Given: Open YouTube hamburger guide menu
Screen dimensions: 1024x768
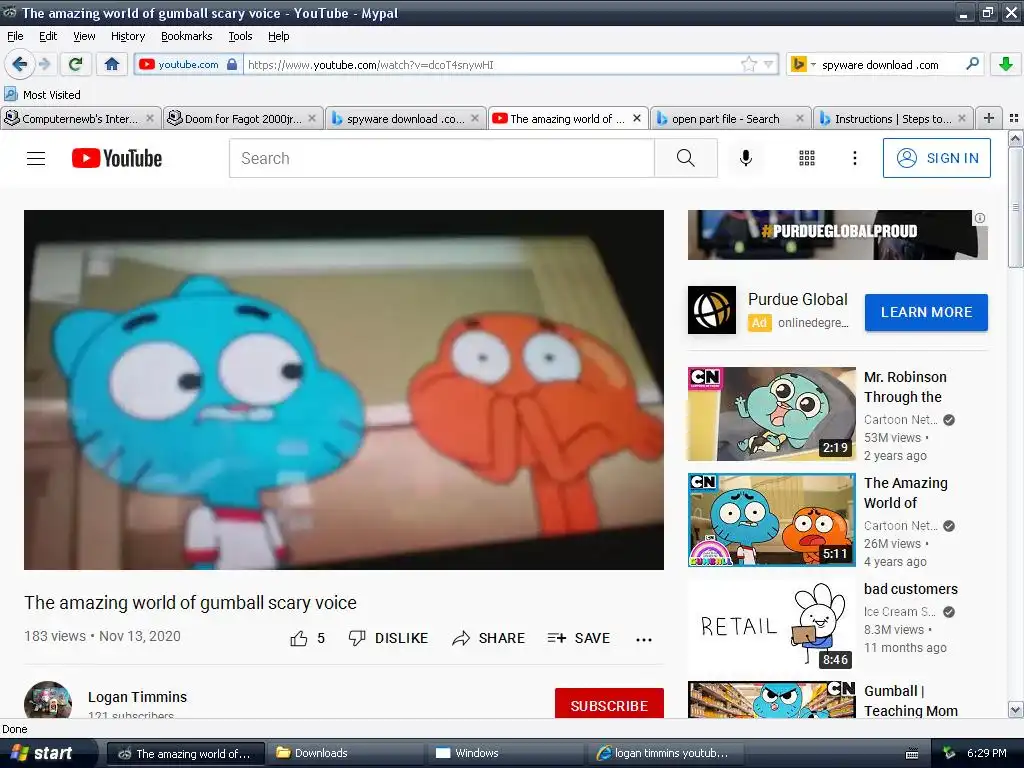Looking at the screenshot, I should 36,158.
